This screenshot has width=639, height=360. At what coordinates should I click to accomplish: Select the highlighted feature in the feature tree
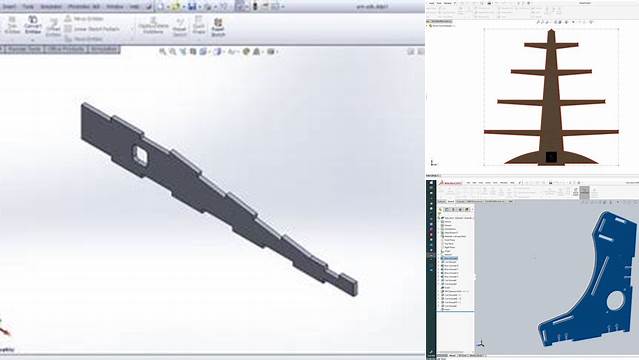pyautogui.click(x=450, y=258)
